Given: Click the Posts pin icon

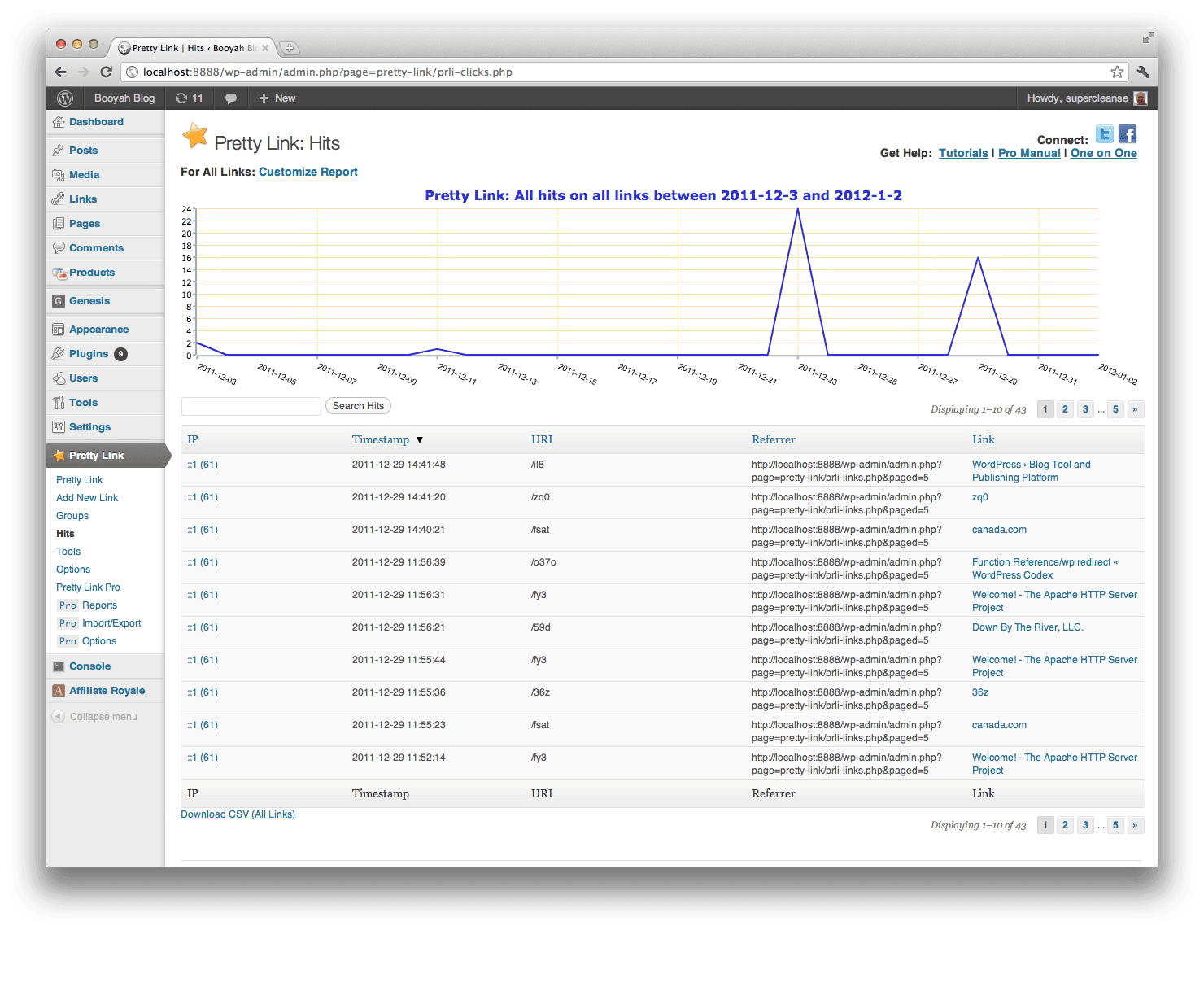Looking at the screenshot, I should pyautogui.click(x=59, y=151).
